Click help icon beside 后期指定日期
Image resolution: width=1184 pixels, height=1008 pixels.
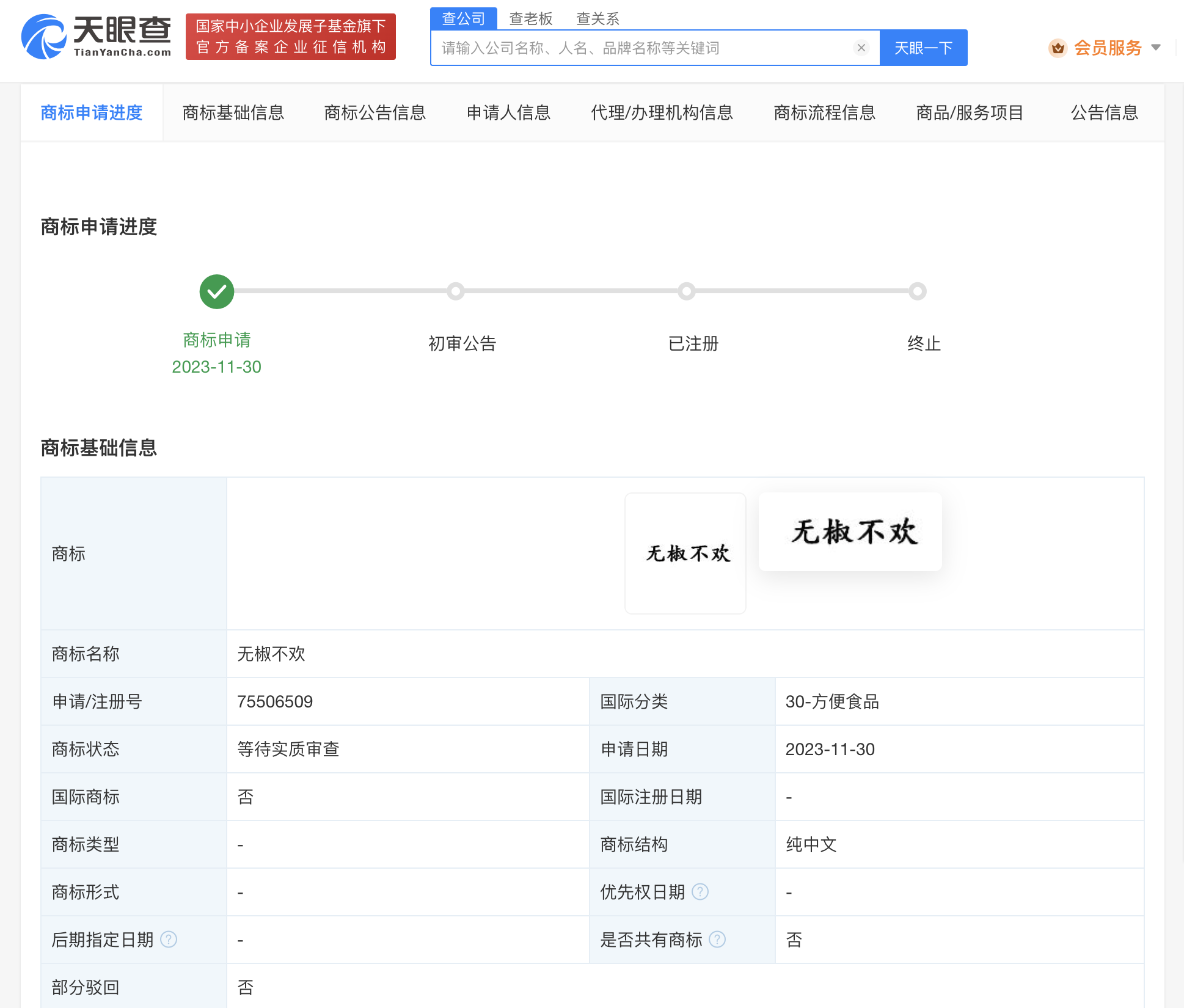coord(169,940)
